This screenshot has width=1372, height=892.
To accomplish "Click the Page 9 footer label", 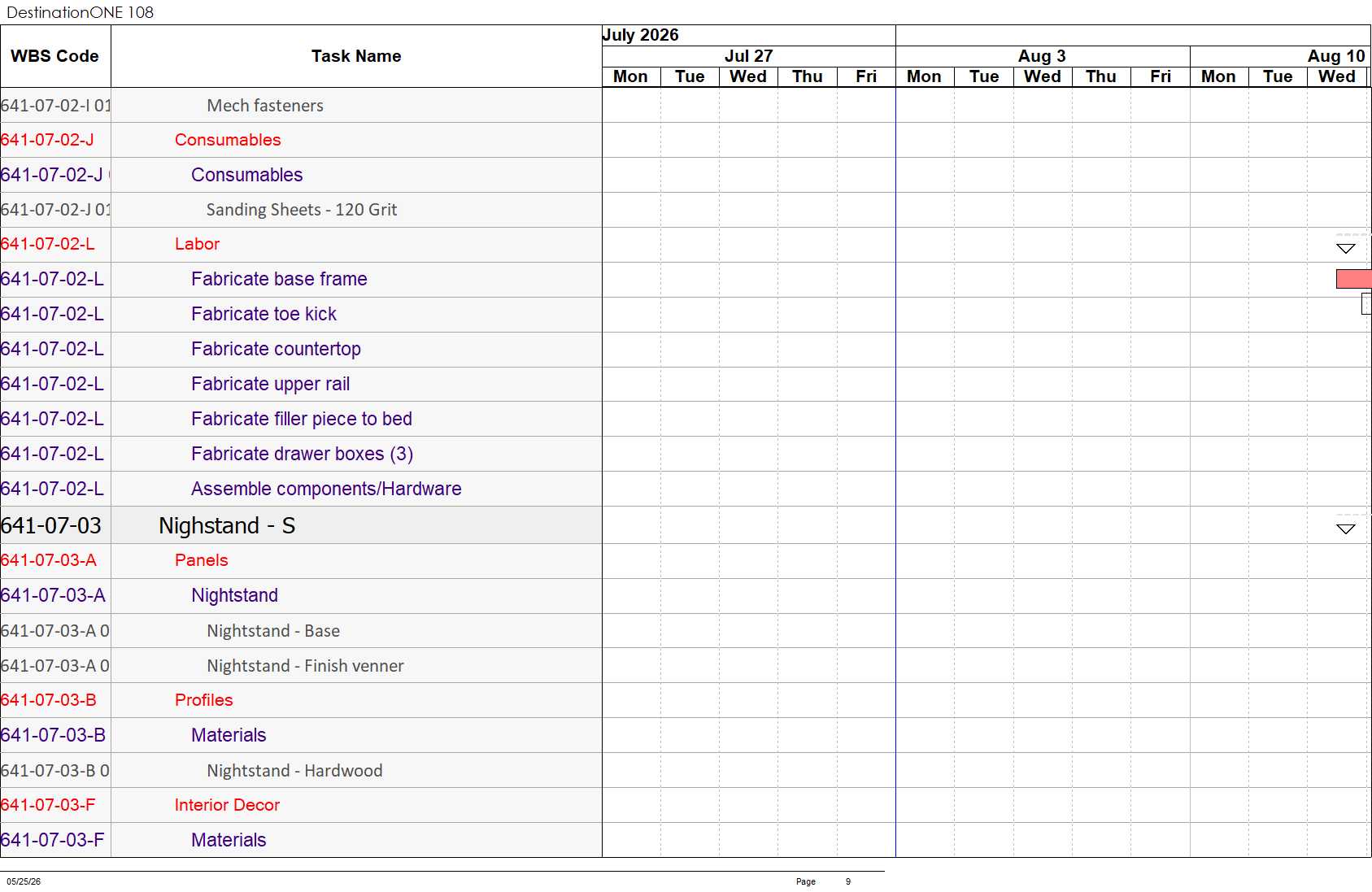I will pos(823,881).
